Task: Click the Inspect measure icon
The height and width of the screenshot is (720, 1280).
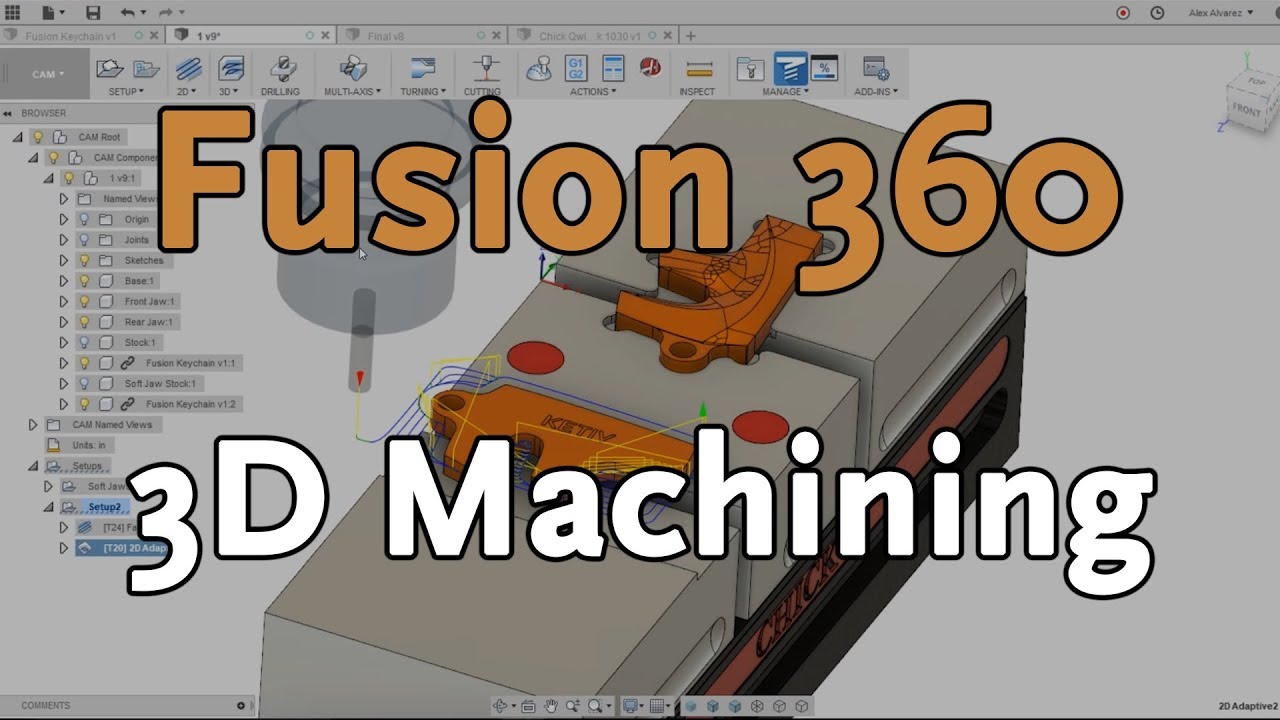Action: click(698, 69)
